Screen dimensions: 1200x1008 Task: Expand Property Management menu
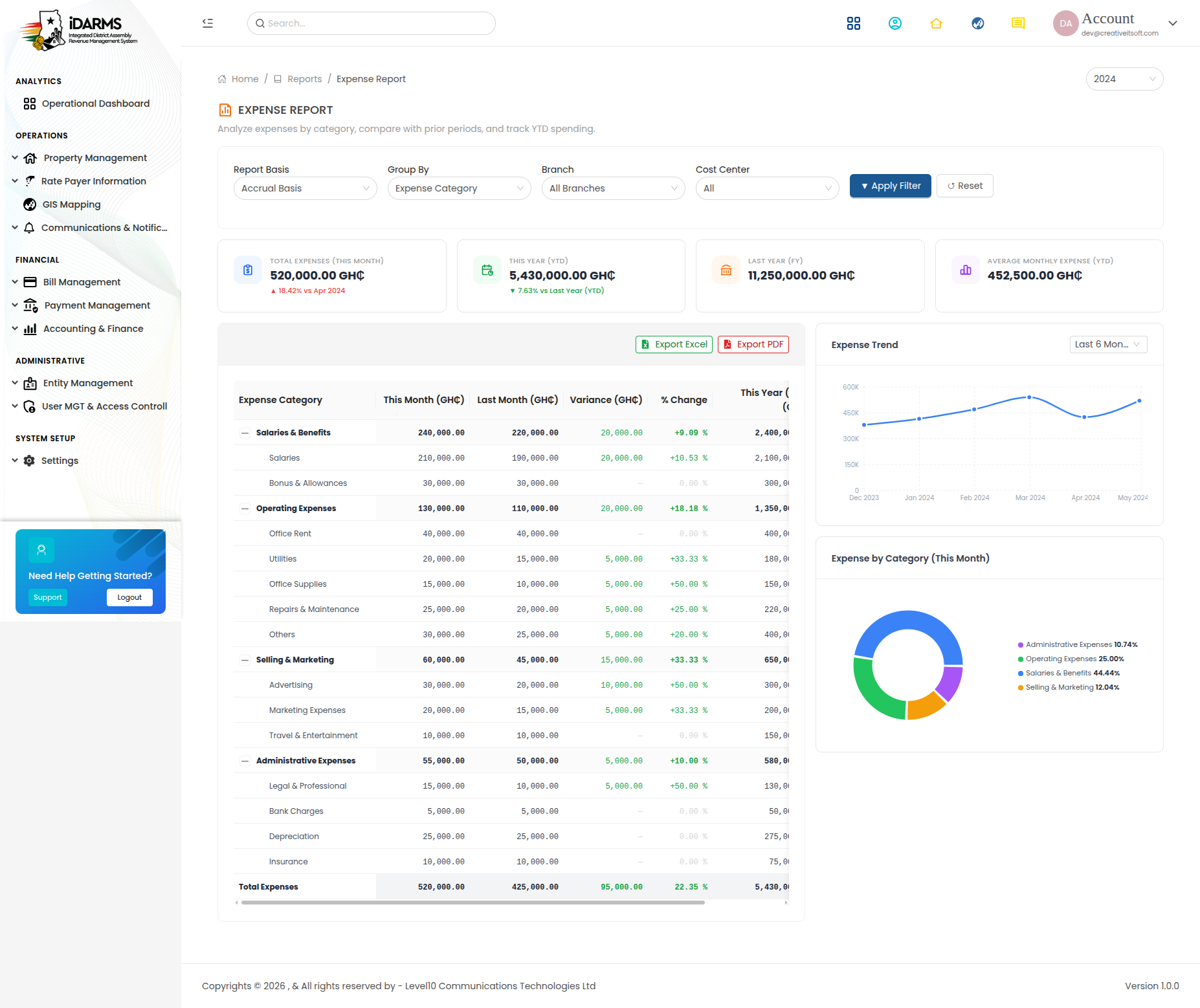tap(15, 158)
